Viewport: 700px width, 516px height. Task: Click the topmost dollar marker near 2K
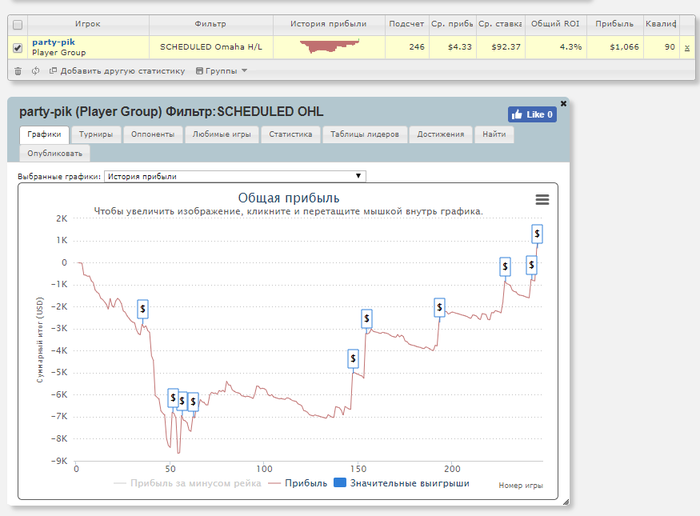(537, 233)
